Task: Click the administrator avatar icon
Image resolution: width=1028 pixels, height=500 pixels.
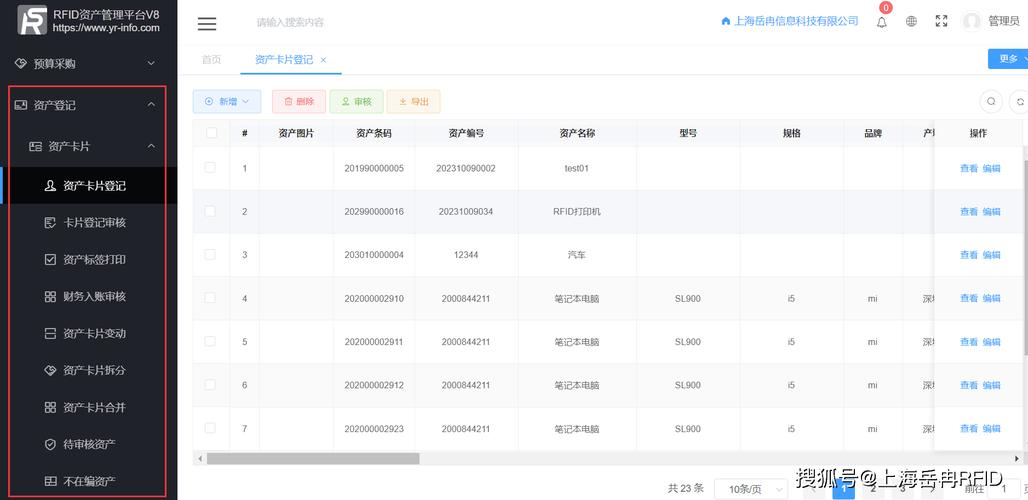Action: click(x=971, y=22)
